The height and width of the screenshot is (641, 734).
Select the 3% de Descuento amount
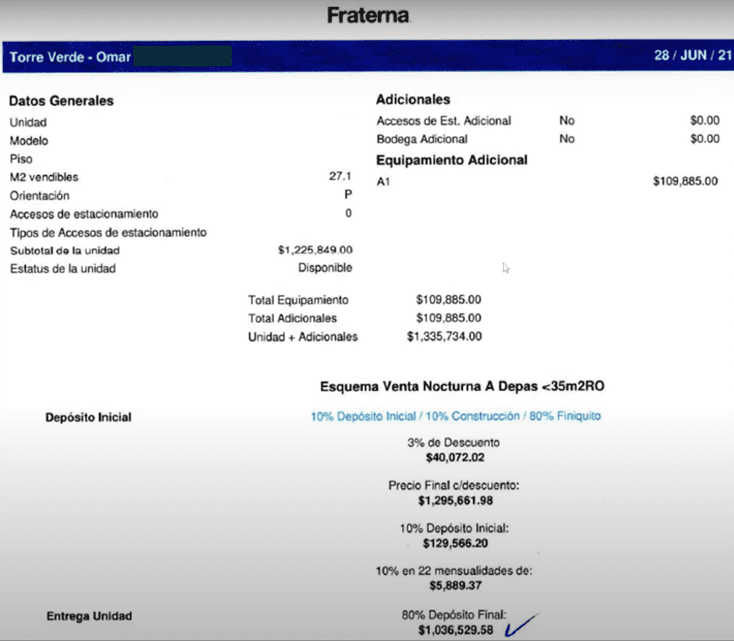pyautogui.click(x=455, y=457)
